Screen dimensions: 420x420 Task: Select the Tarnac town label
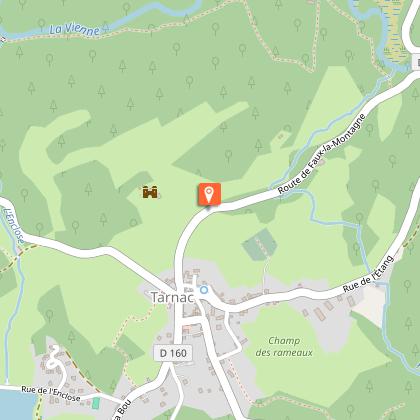click(172, 297)
